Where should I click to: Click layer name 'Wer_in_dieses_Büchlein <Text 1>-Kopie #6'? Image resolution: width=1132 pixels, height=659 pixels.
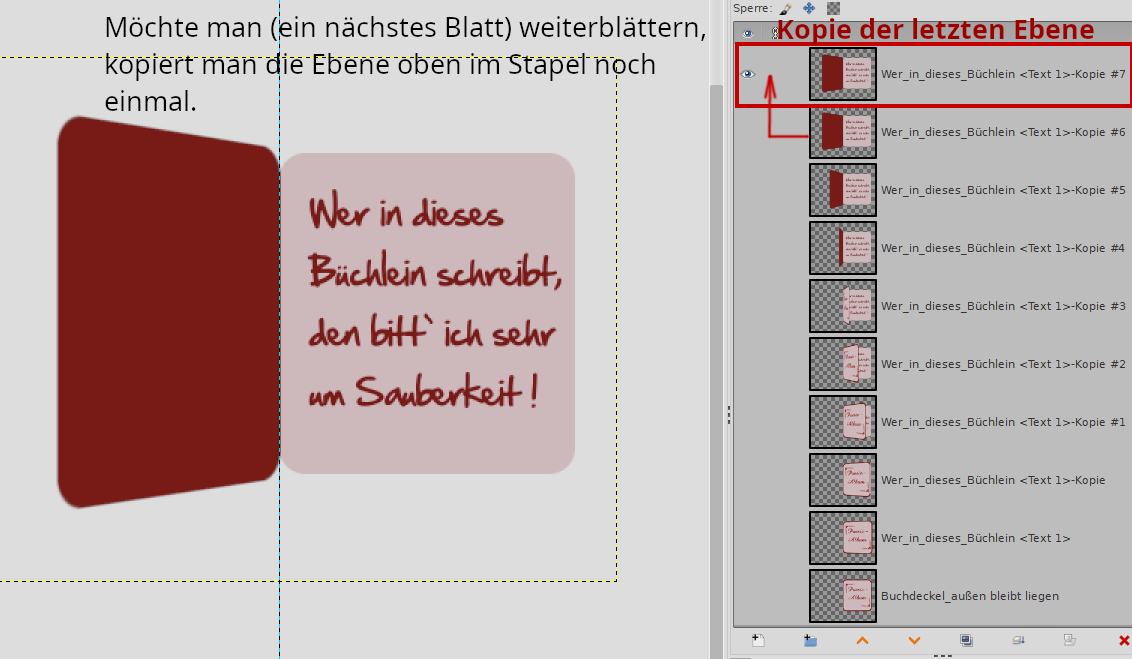pos(1003,132)
